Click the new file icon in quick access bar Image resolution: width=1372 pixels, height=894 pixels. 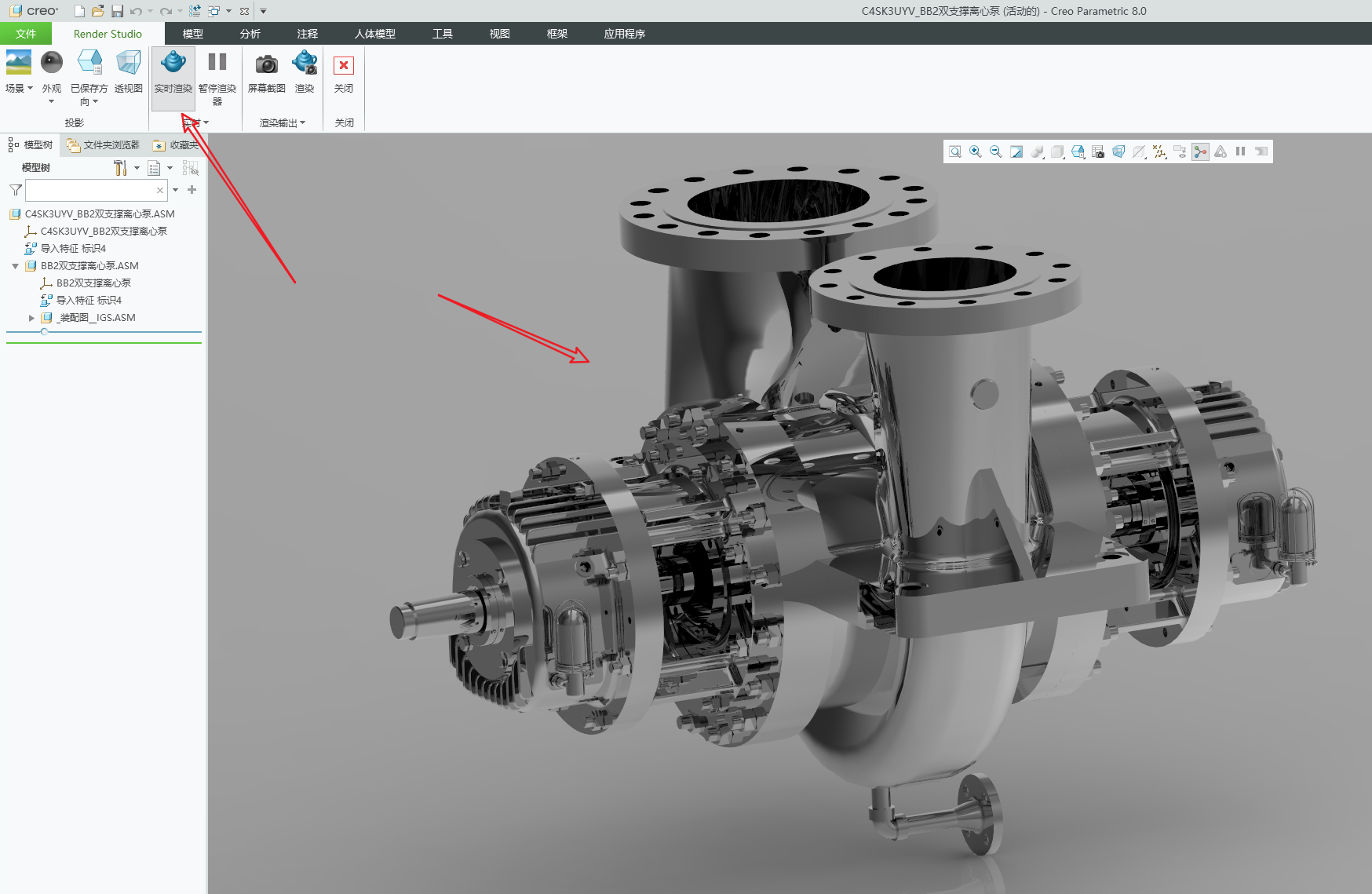[79, 11]
